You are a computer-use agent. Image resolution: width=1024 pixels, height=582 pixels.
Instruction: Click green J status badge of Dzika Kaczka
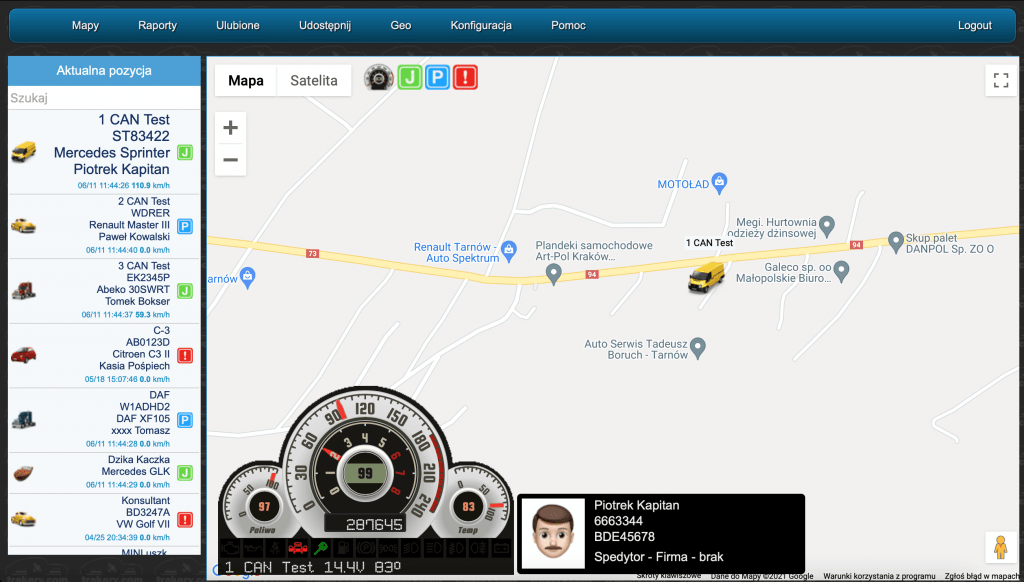(185, 472)
